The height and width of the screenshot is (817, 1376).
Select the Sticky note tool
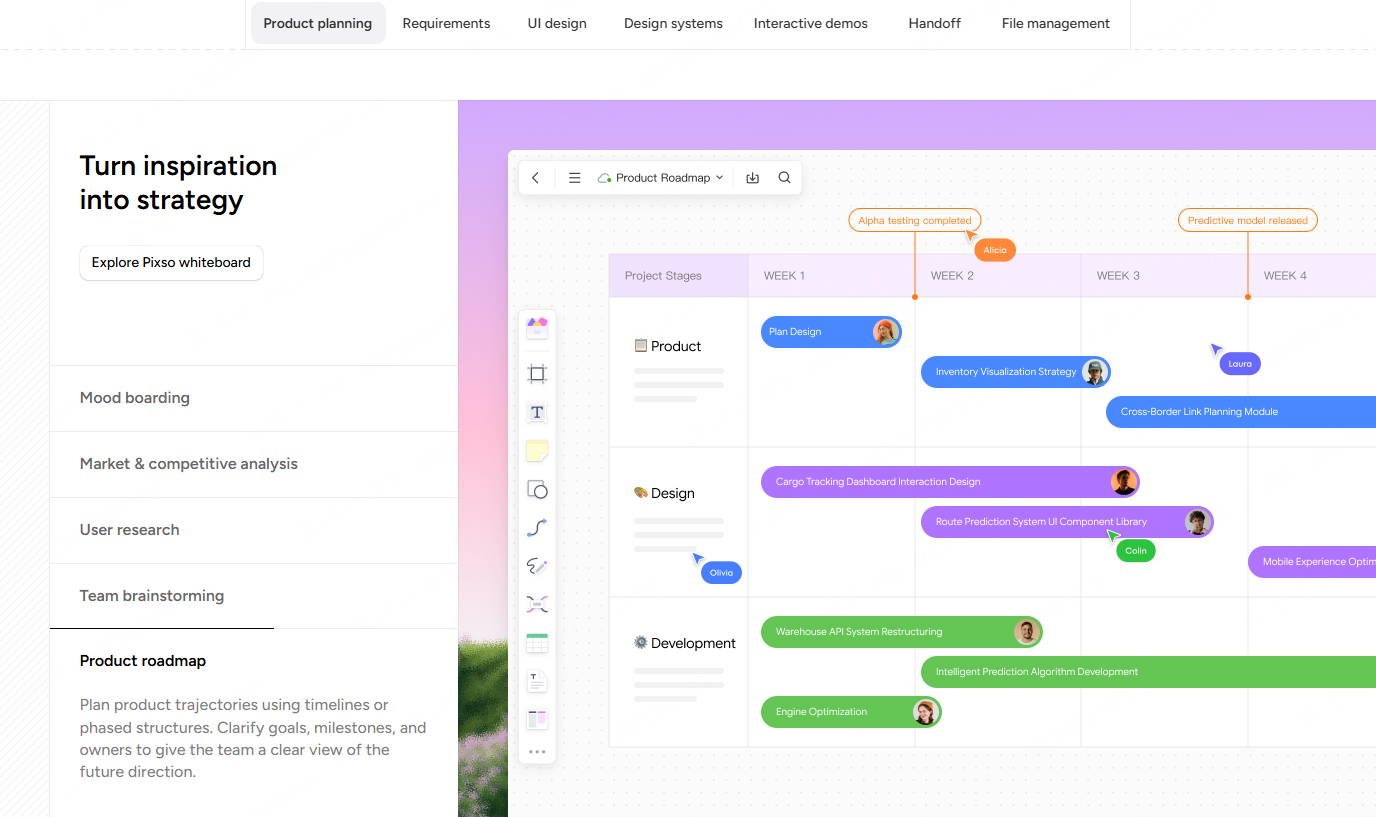click(x=537, y=451)
